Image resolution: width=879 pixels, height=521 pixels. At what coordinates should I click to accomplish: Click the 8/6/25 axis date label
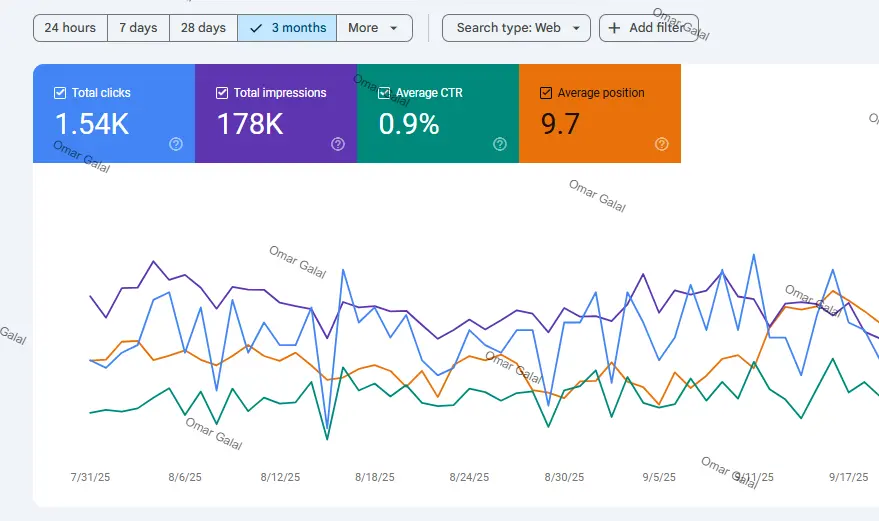click(185, 477)
